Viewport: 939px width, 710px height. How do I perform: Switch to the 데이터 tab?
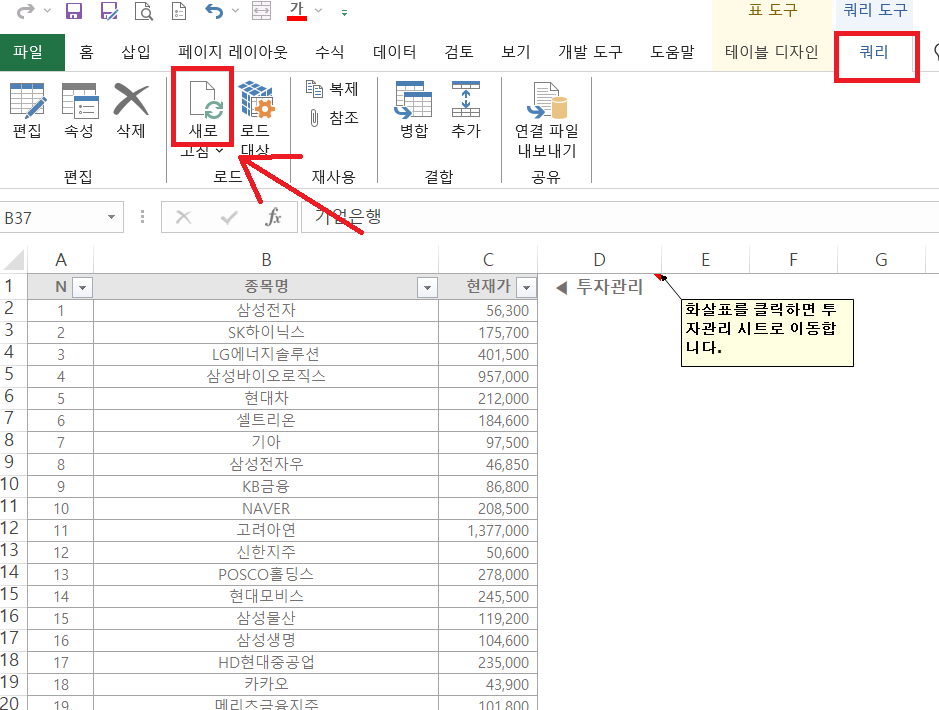[x=395, y=52]
